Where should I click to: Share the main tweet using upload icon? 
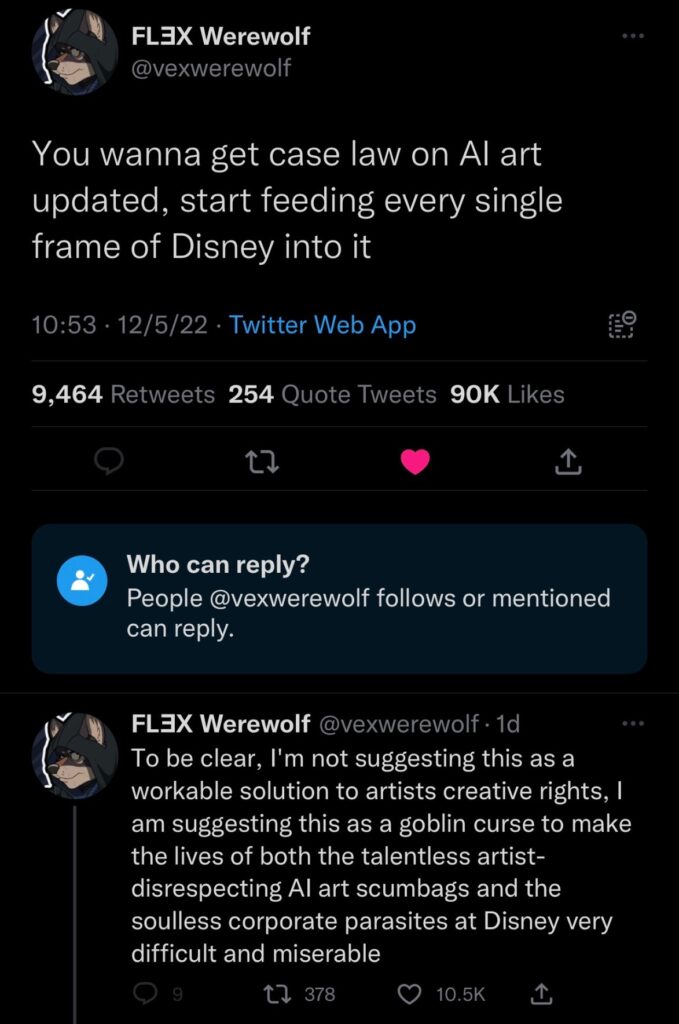coord(568,462)
